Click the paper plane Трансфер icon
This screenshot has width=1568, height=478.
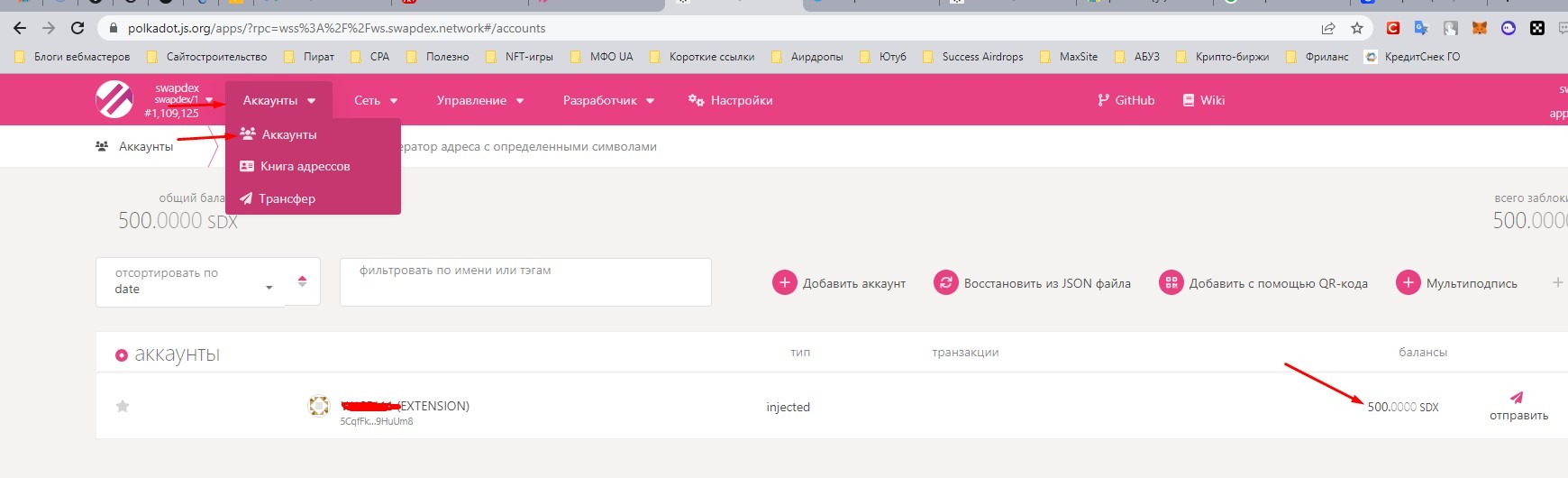coord(246,198)
